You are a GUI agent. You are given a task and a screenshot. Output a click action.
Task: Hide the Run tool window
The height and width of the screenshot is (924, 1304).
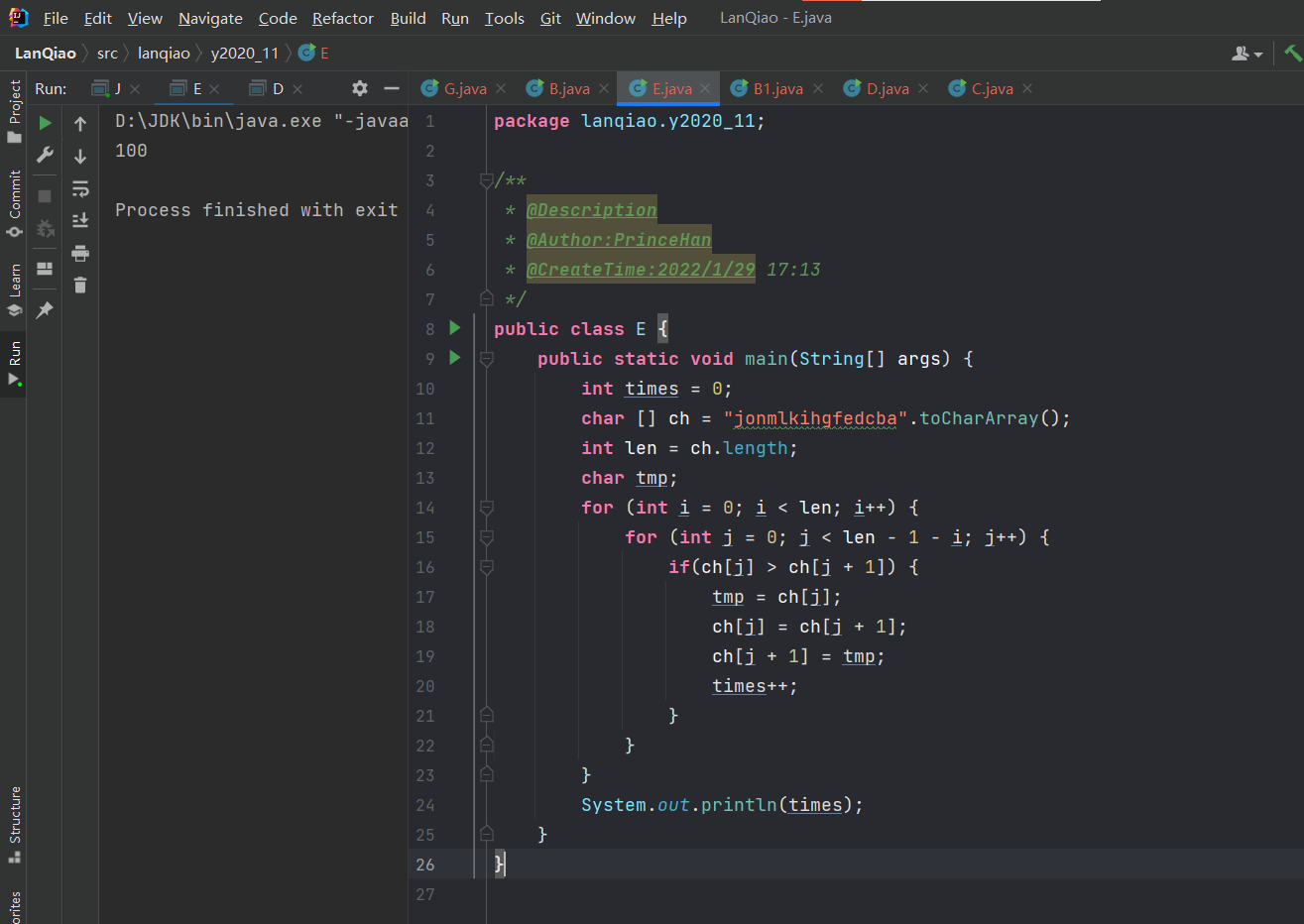pyautogui.click(x=392, y=88)
